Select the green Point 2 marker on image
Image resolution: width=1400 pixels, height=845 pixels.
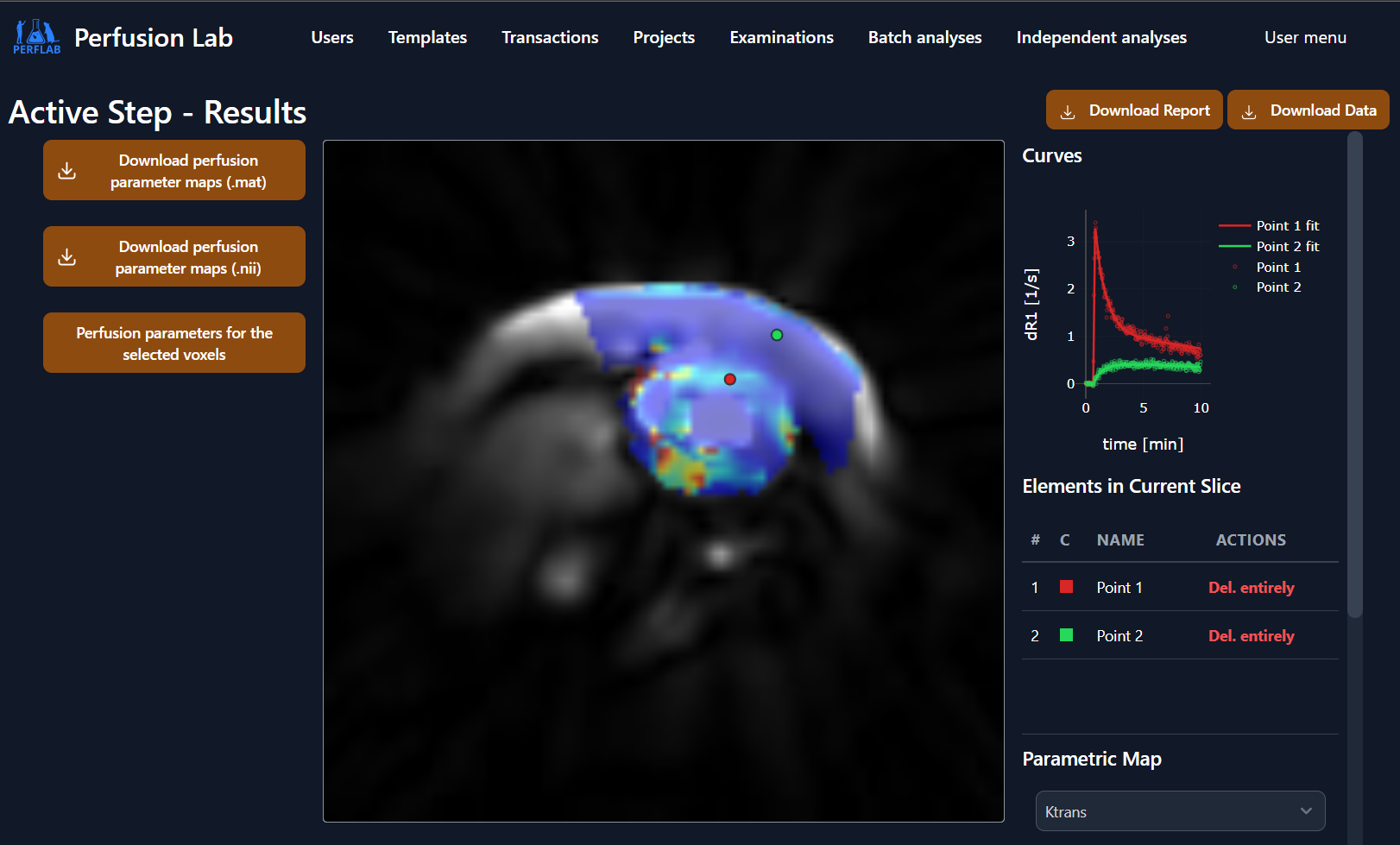[x=777, y=335]
